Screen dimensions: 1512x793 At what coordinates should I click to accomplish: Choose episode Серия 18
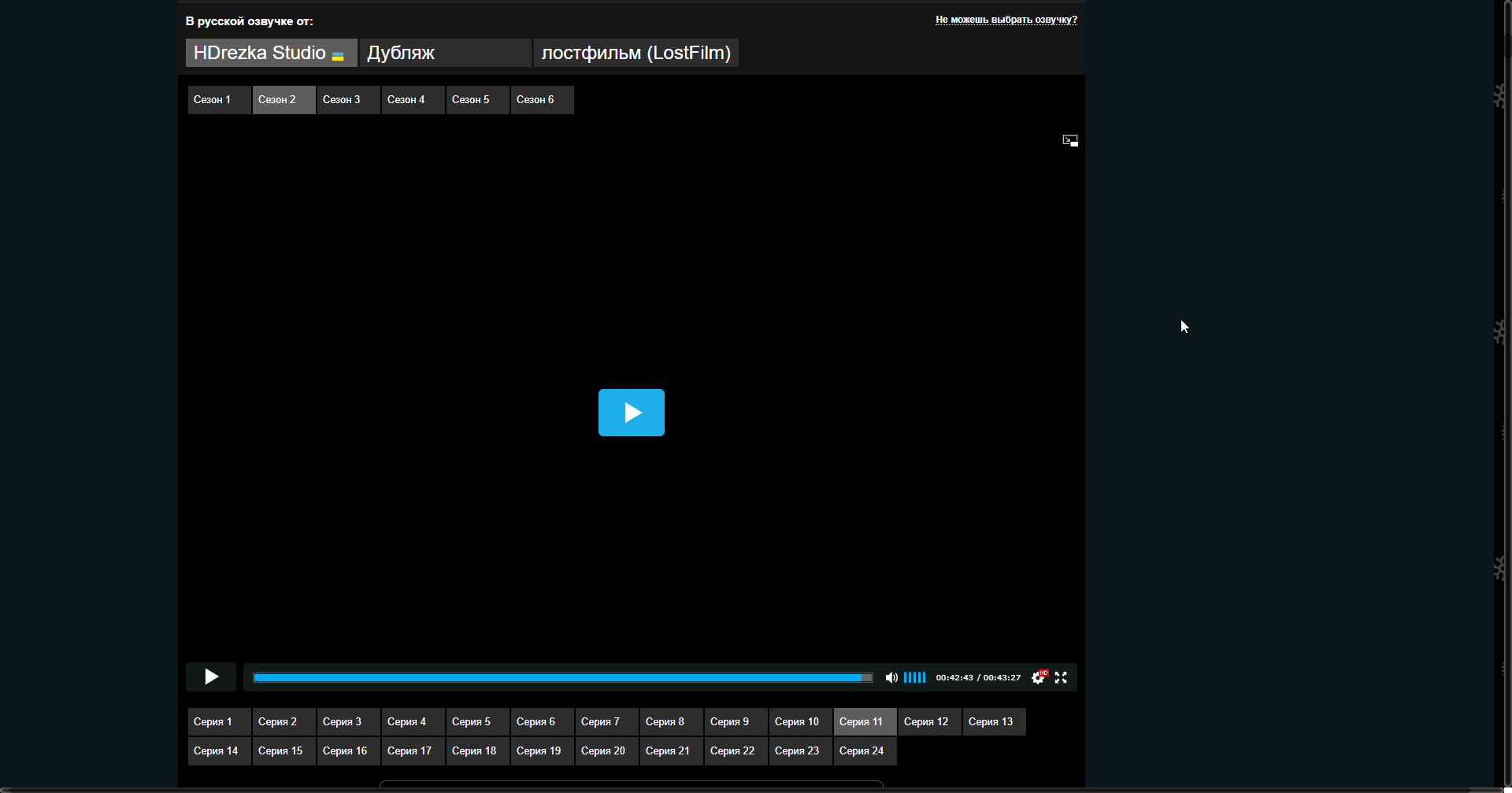476,751
